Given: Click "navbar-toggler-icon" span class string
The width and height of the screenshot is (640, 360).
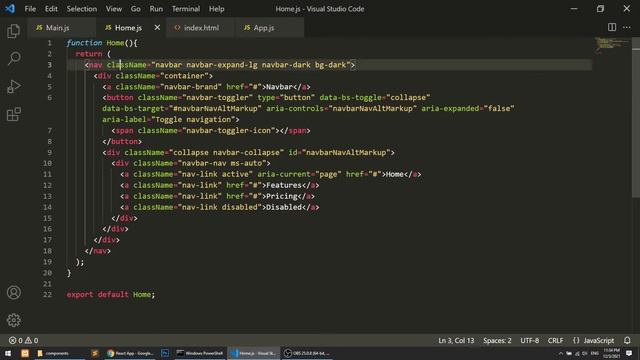Looking at the screenshot, I should click(229, 131).
